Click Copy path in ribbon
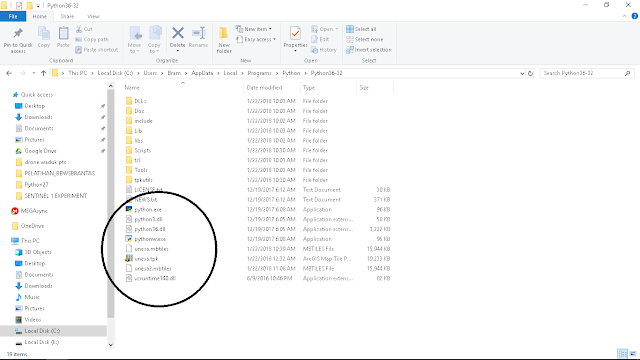Screen dimensions: 640x360 click(x=92, y=40)
